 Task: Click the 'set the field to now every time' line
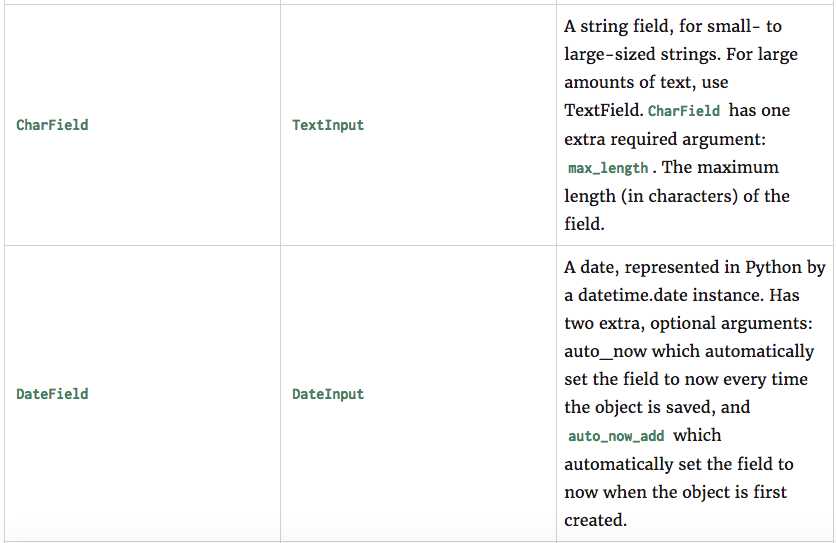tap(686, 379)
